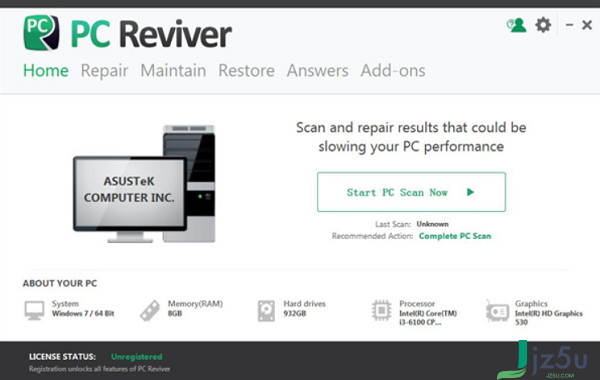Viewport: 600px width, 380px height.
Task: Open the settings gear icon
Action: coord(543,25)
